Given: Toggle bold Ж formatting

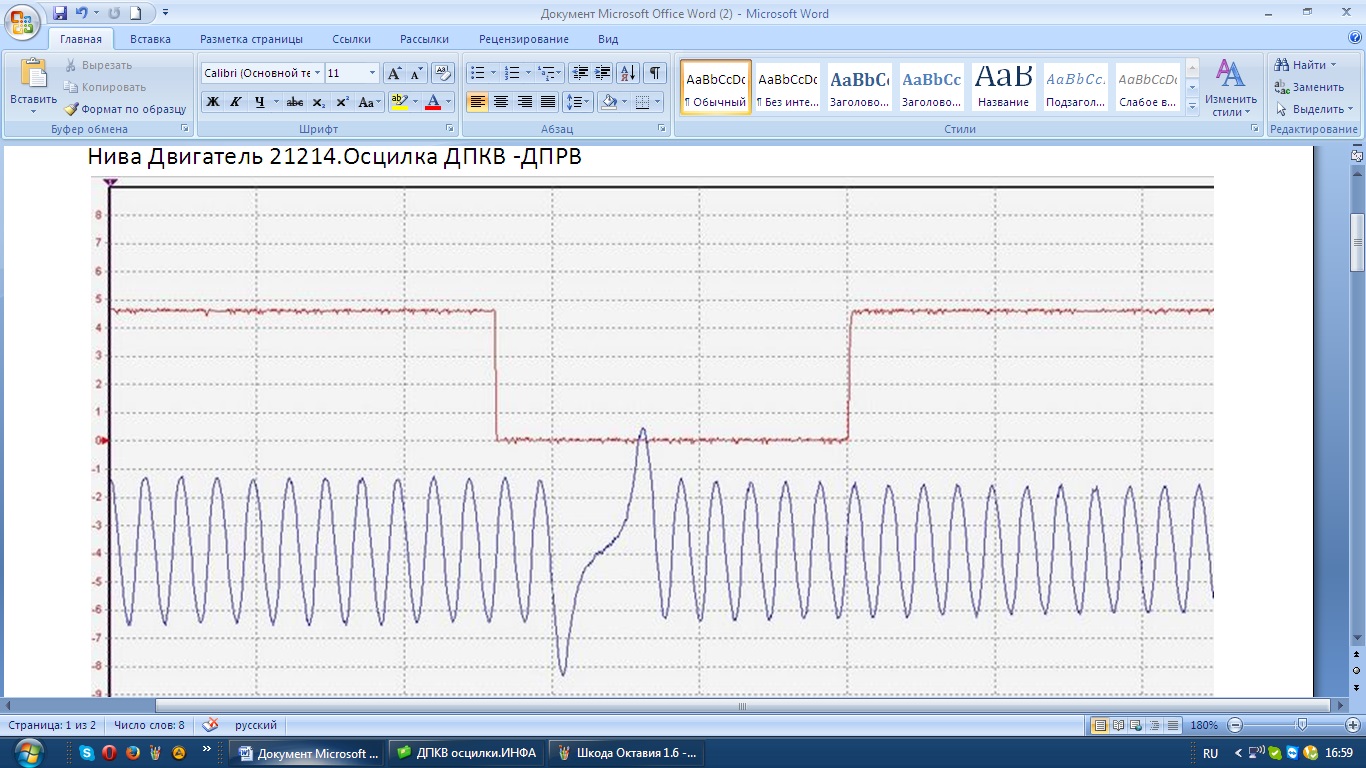Looking at the screenshot, I should click(x=213, y=102).
